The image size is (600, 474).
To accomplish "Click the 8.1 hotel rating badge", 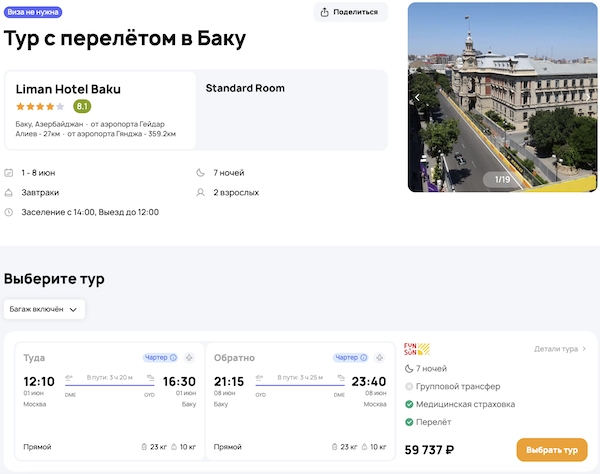I will (82, 106).
